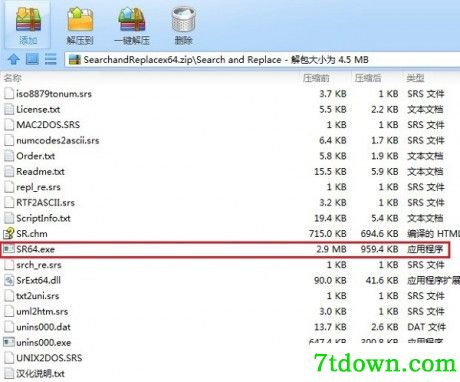Click the archive path address field
This screenshot has width=460, height=382.
pos(262,60)
